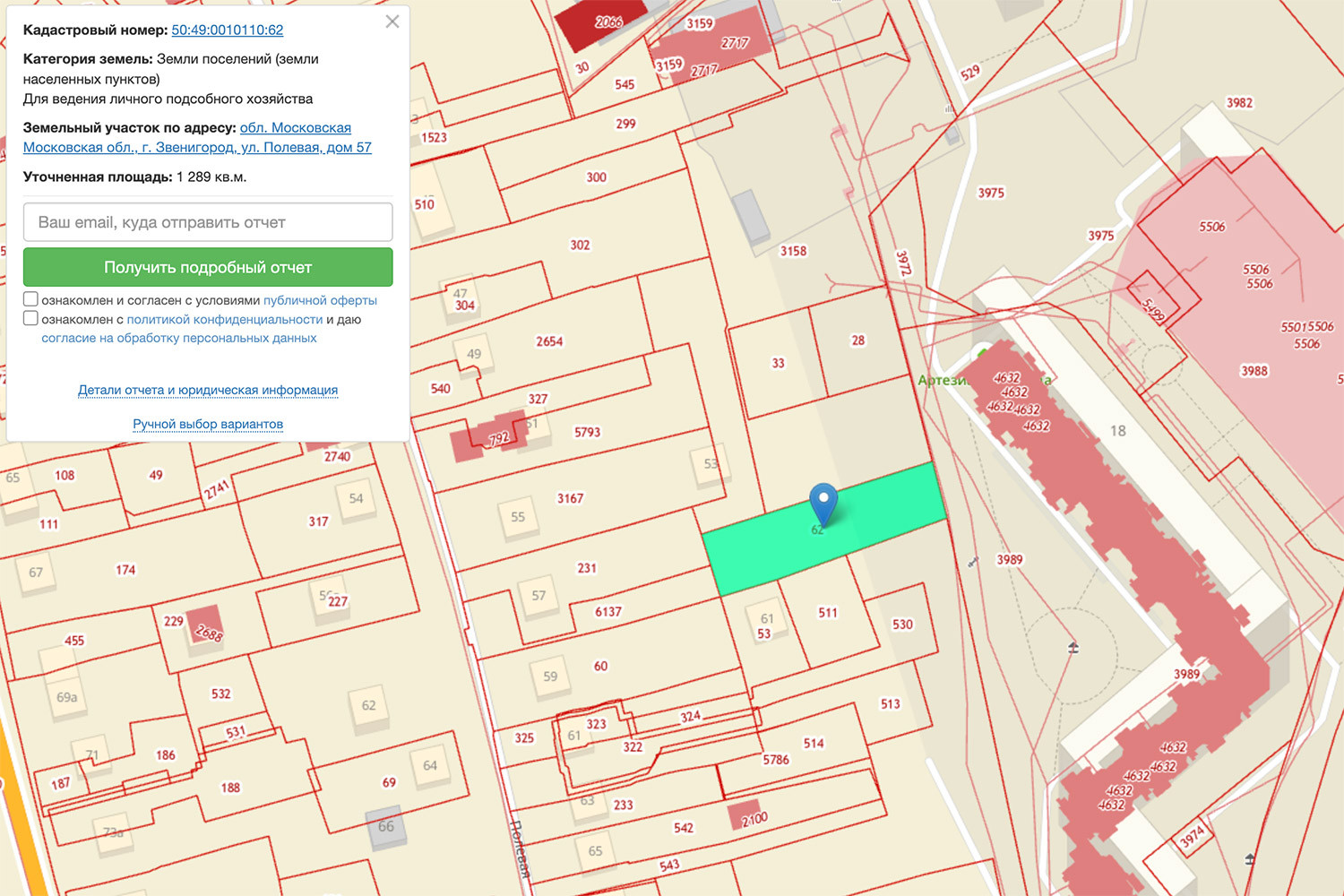The image size is (1344, 896).
Task: Open cadastral number 50:49:0010110:62 link
Action: tap(228, 30)
